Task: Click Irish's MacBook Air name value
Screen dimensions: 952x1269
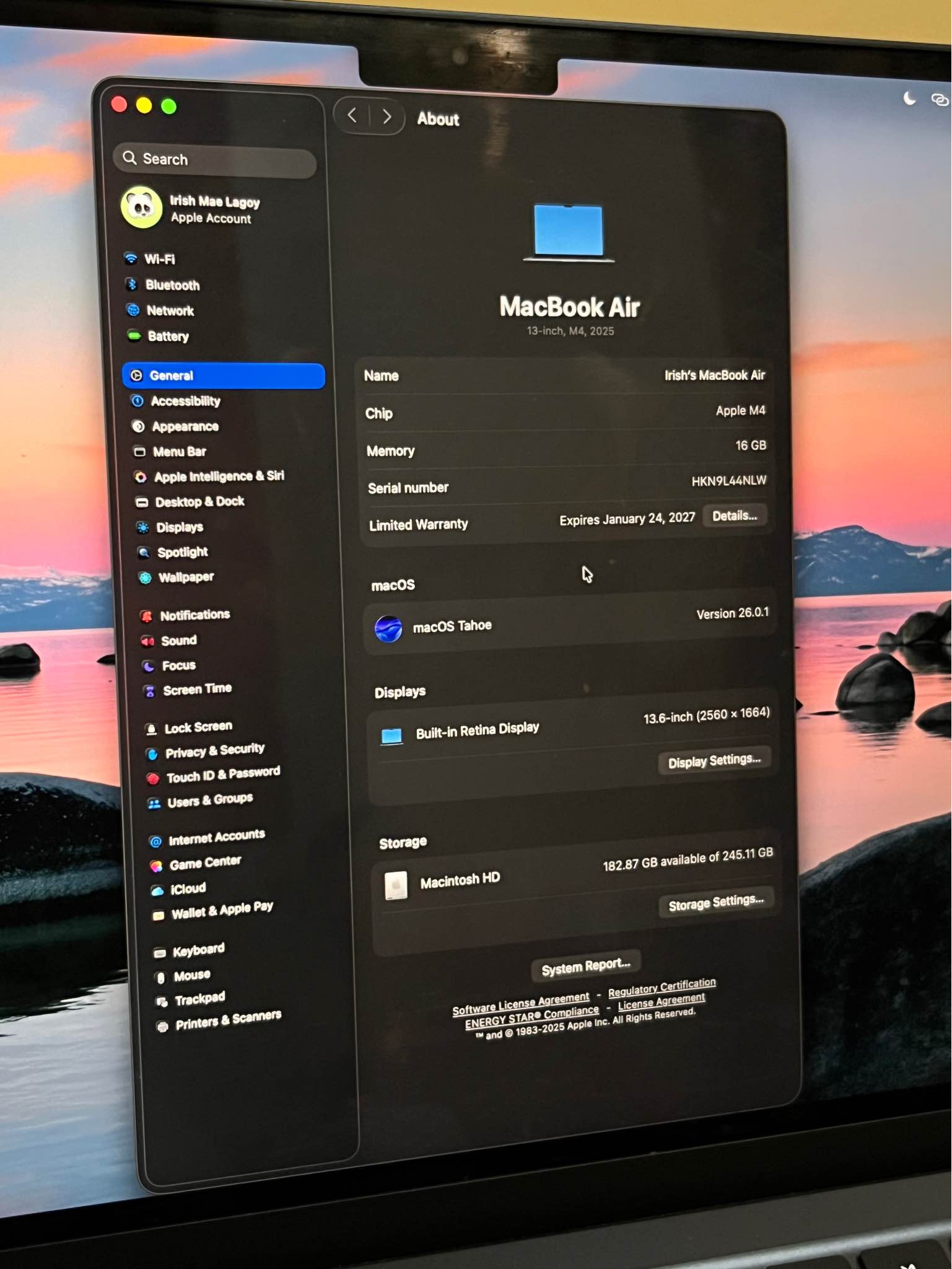Action: [715, 375]
